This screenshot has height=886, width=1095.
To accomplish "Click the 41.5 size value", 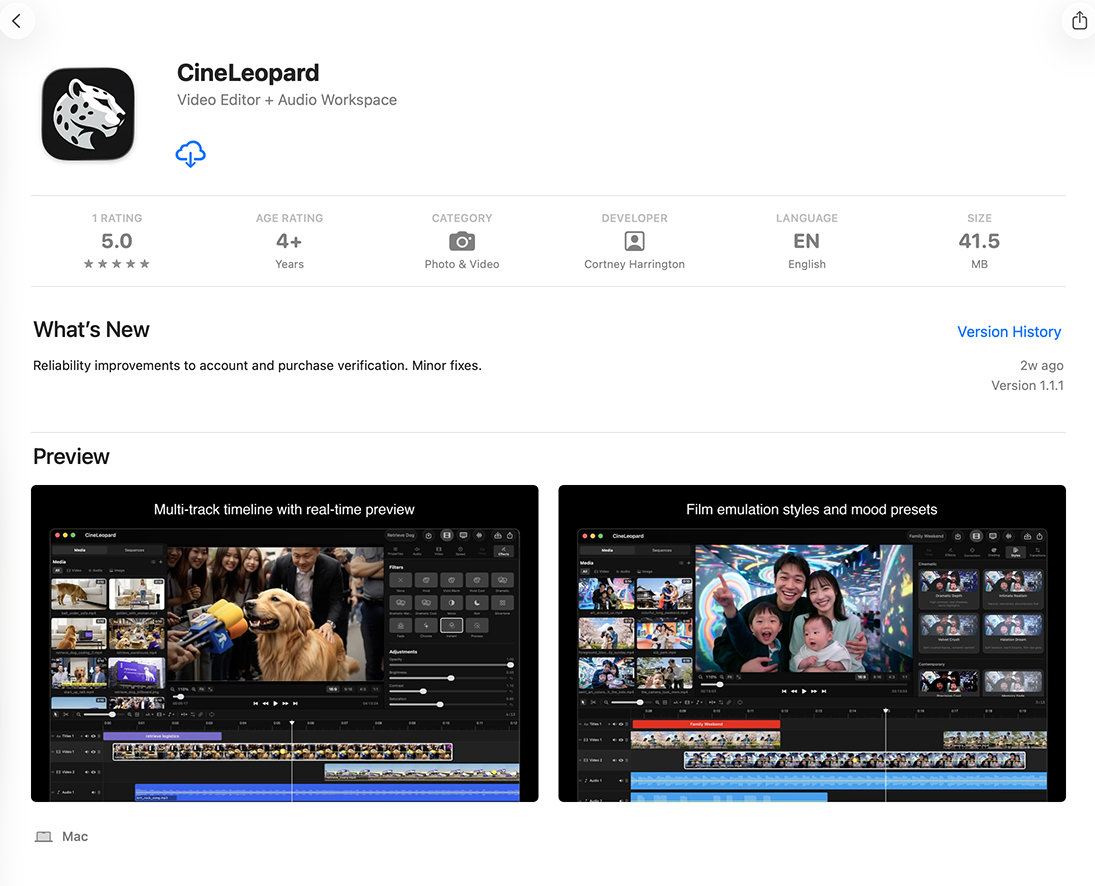I will tap(979, 241).
